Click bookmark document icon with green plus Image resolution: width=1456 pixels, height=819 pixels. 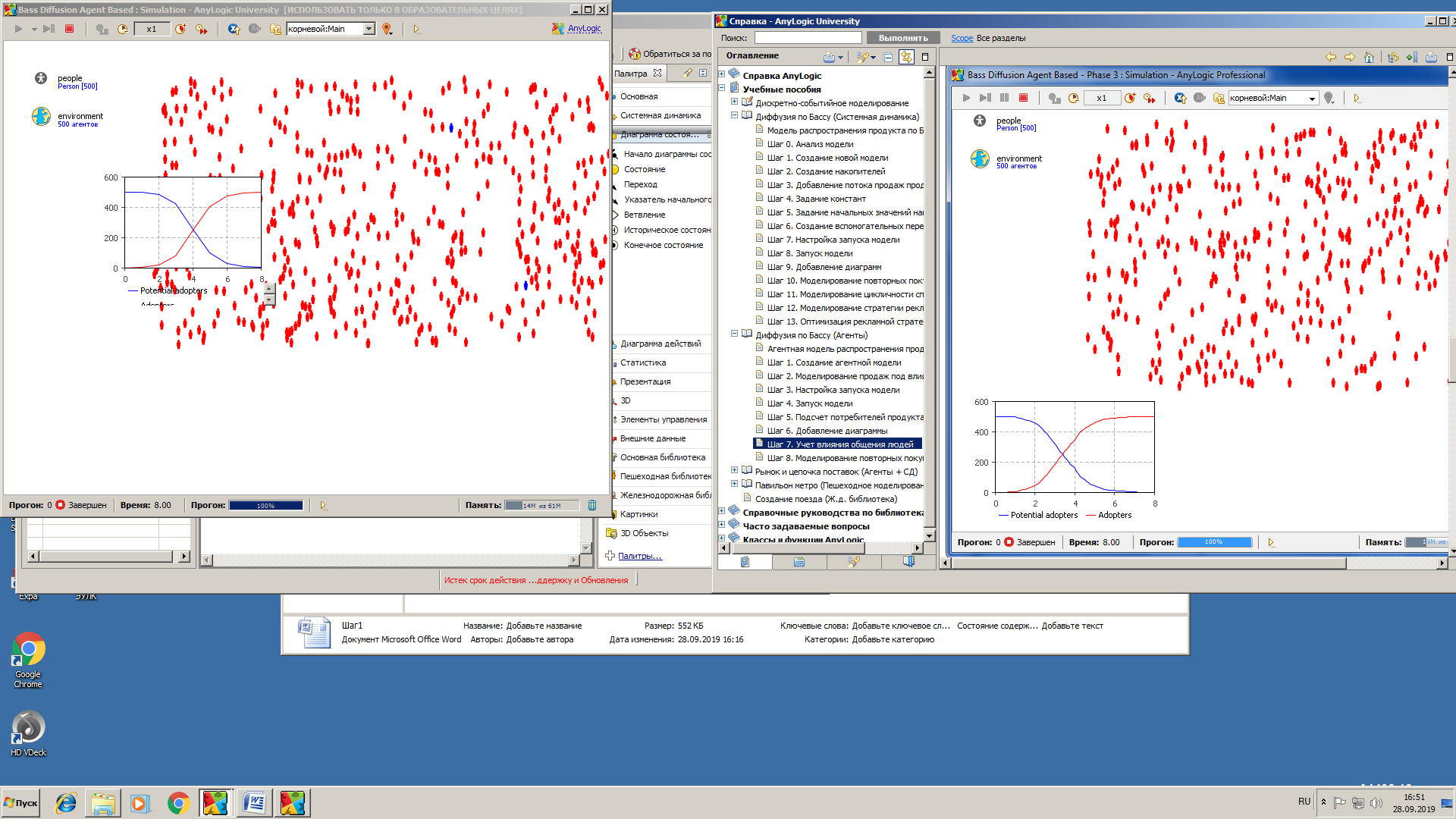point(1411,57)
